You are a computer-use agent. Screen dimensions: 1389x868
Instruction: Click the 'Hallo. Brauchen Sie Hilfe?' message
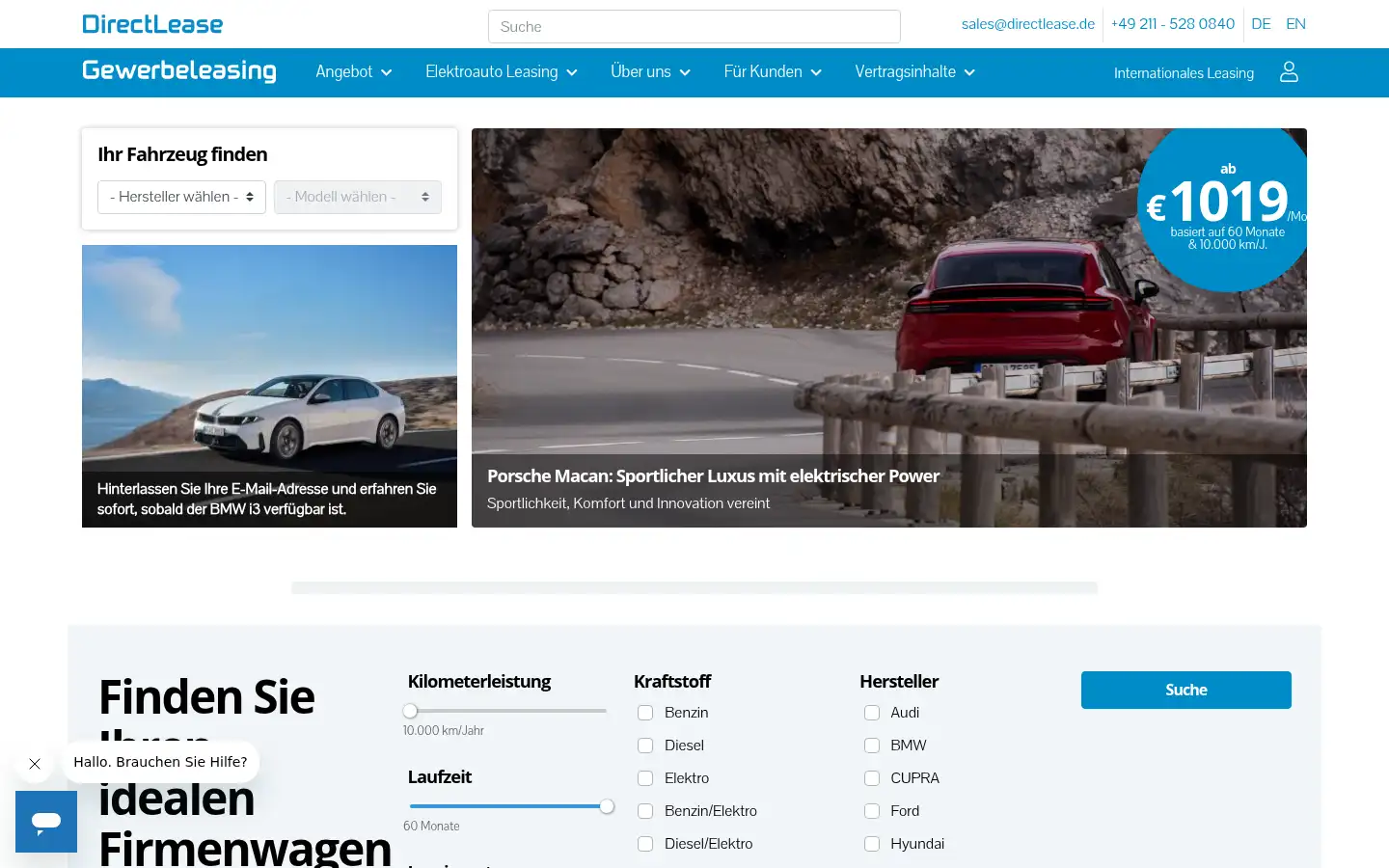click(x=160, y=762)
